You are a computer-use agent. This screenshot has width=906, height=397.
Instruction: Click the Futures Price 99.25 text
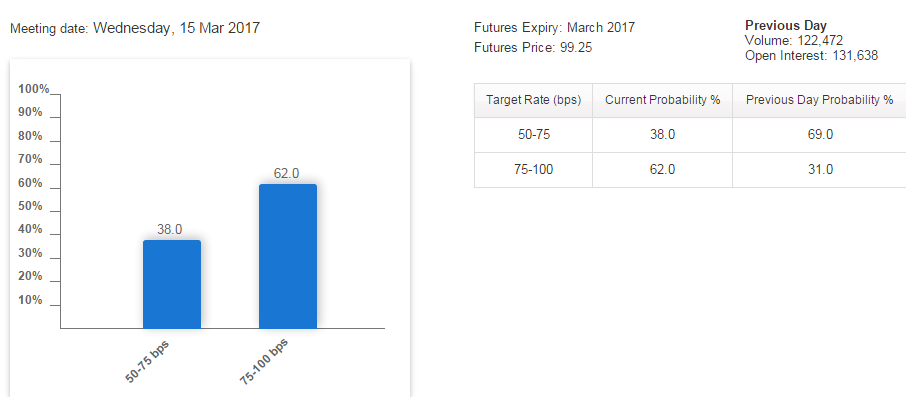(x=533, y=48)
